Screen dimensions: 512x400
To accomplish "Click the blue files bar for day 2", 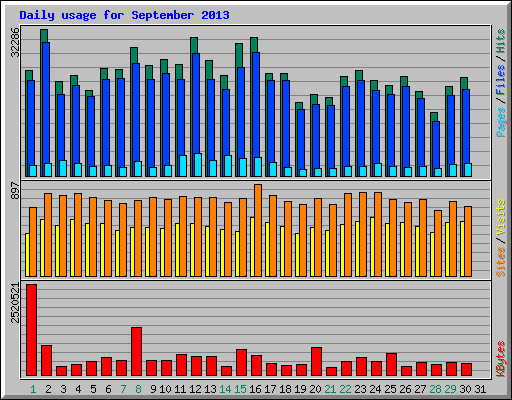I will (46, 103).
